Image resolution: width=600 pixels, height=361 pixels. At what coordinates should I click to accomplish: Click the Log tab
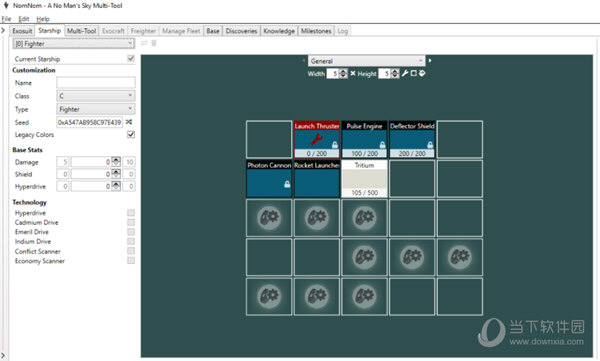343,31
